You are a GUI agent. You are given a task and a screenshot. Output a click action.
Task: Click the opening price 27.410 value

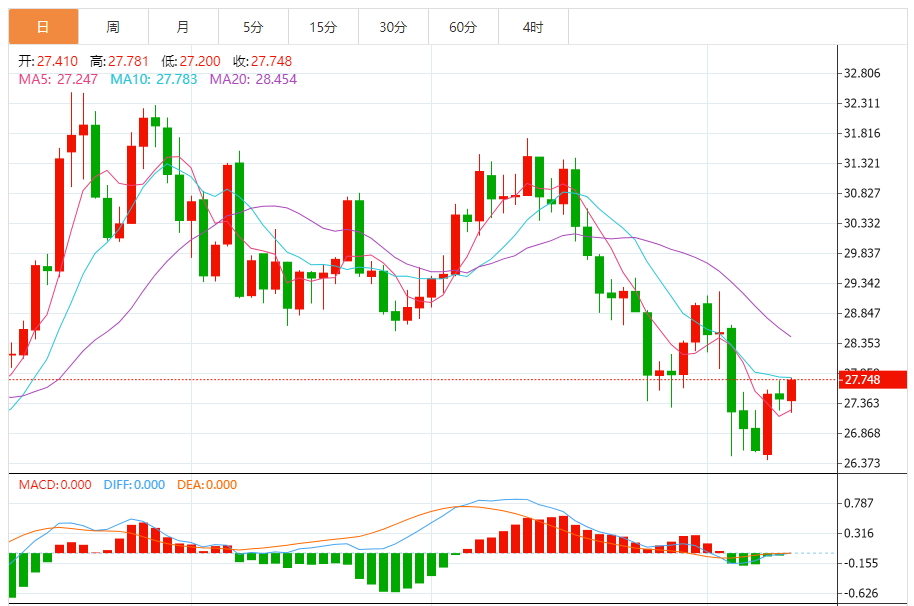click(x=58, y=61)
